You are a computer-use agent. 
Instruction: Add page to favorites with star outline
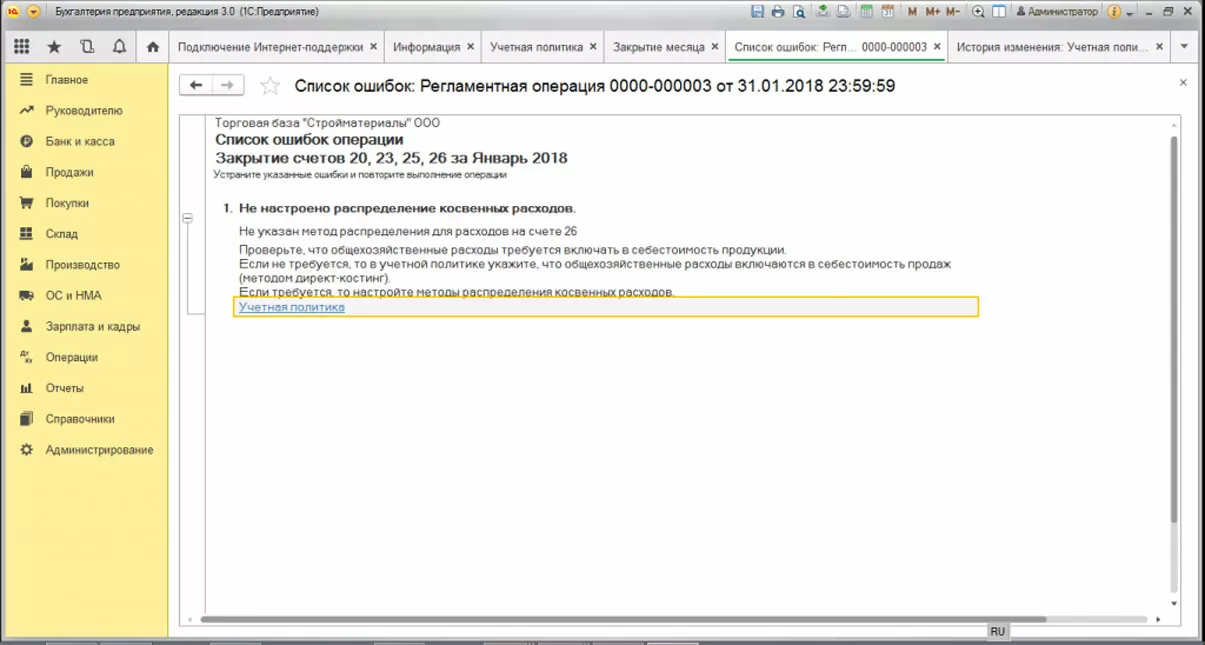[270, 86]
